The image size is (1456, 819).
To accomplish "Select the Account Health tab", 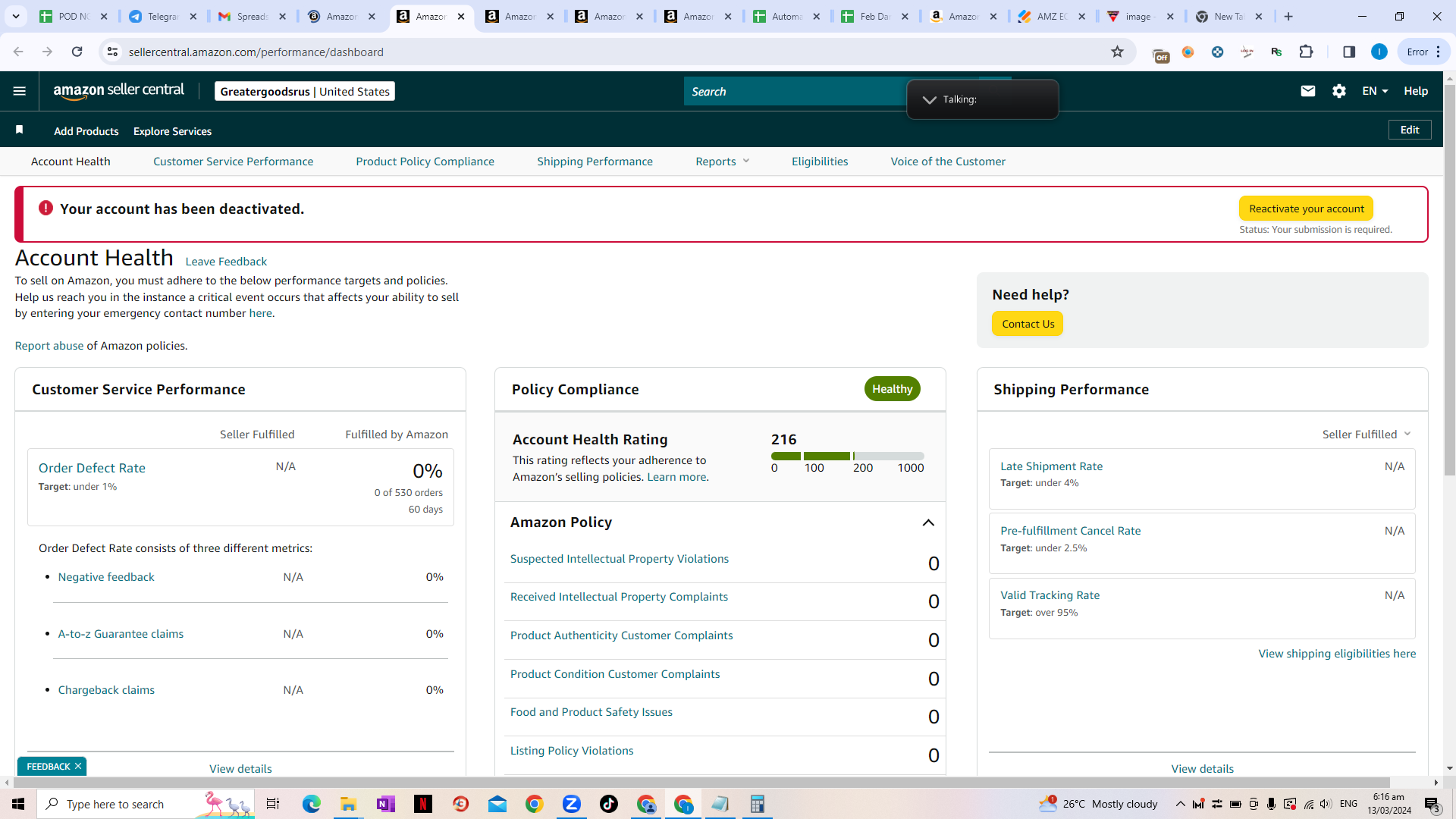I will (71, 162).
